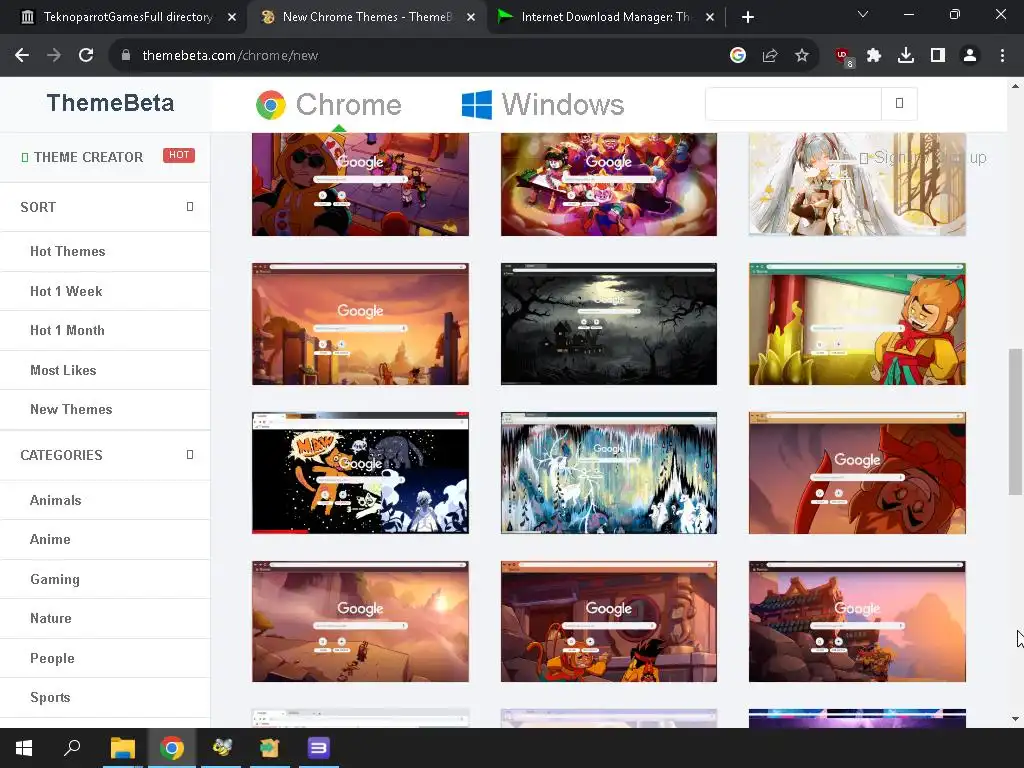
Task: Sort by Hot 1 Week
Action: (66, 291)
